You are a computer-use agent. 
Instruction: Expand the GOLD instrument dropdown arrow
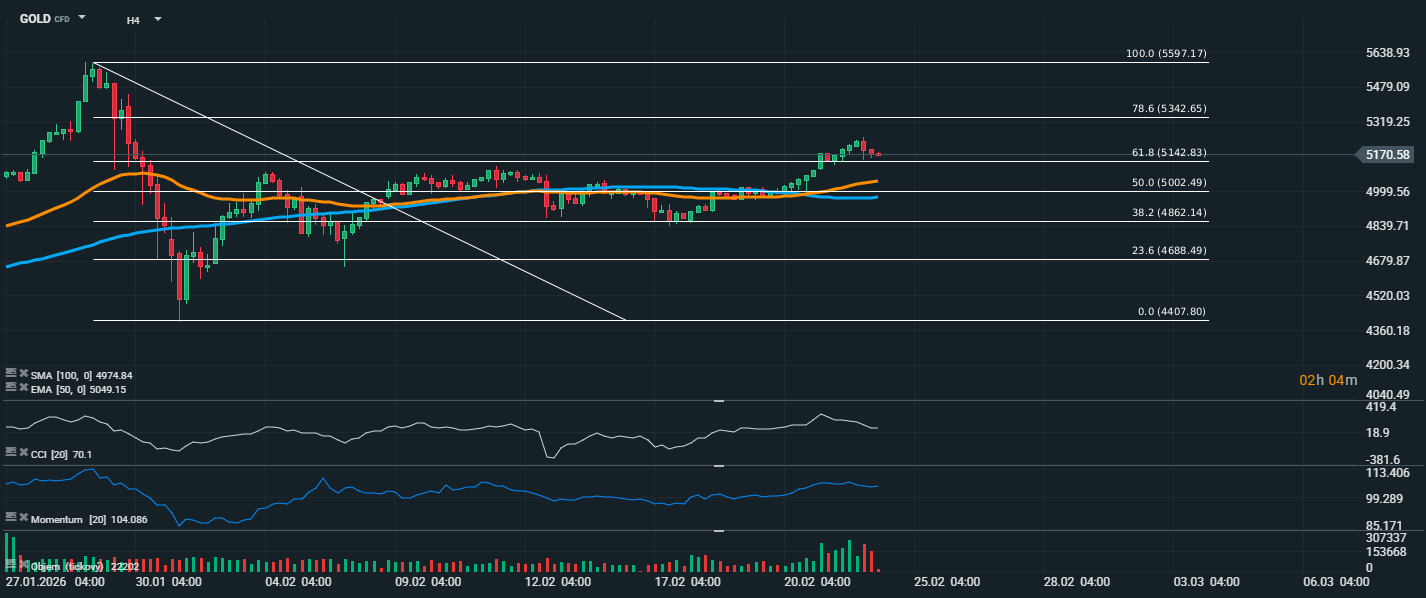[82, 18]
